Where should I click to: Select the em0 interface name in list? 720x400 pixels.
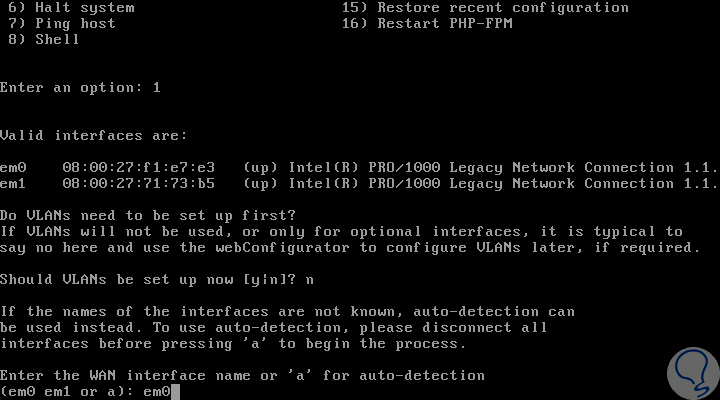click(x=14, y=168)
